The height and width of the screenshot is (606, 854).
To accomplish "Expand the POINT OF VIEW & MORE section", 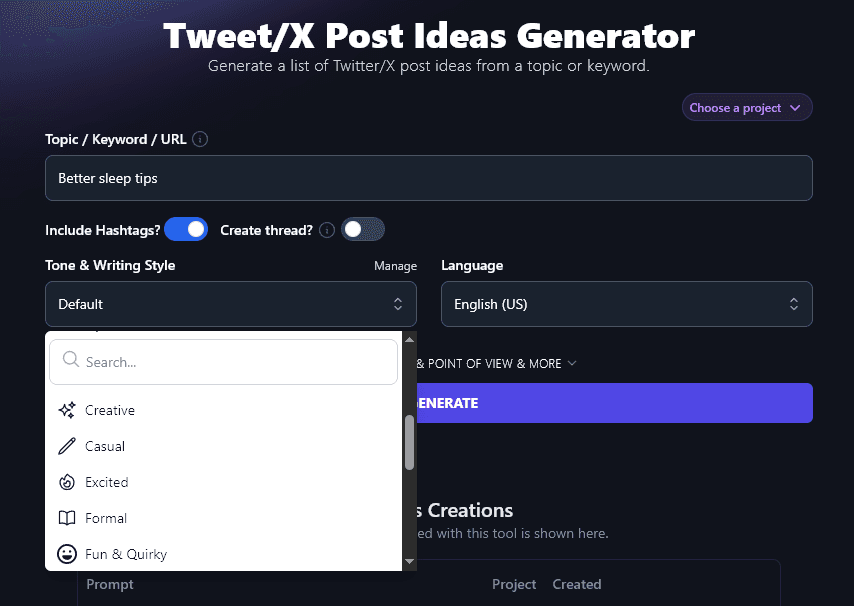I will click(490, 363).
